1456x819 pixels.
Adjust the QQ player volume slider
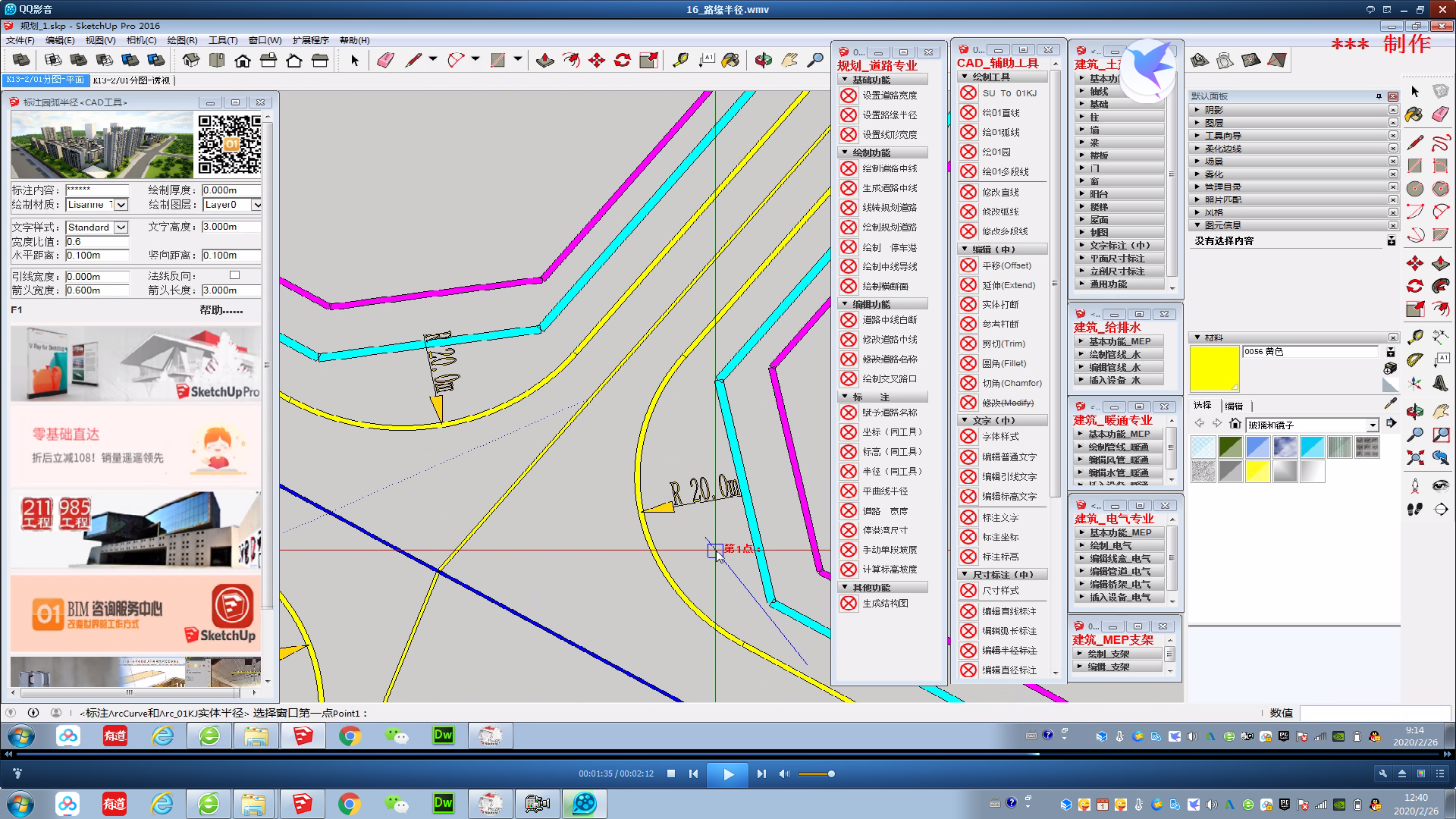tap(816, 773)
